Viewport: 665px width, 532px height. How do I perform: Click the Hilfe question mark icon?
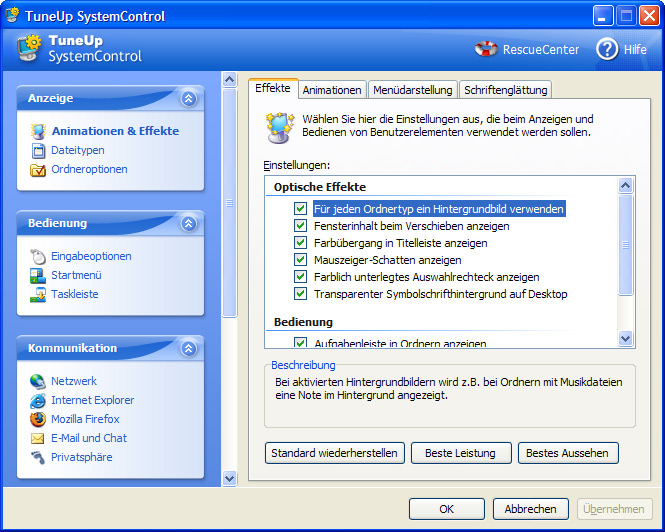607,49
